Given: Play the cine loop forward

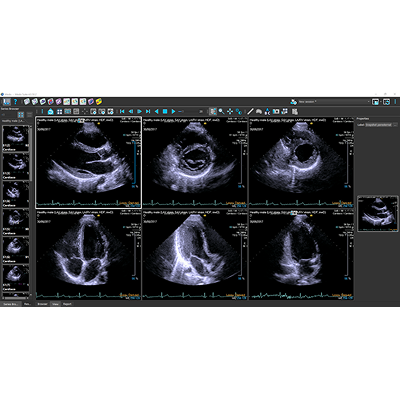Looking at the screenshot, I should pyautogui.click(x=173, y=111).
